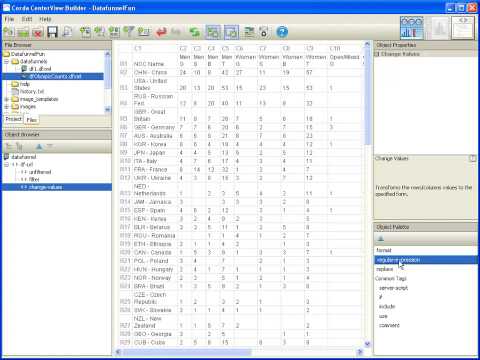Click the 'GER - Germany' table cell
Image resolution: width=480 pixels, height=360 pixels.
point(154,127)
